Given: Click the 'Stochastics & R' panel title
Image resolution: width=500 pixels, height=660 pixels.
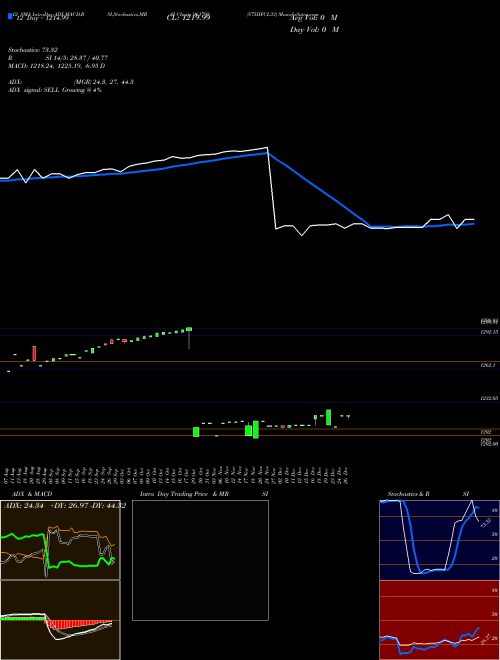Looking at the screenshot, I should [408, 494].
